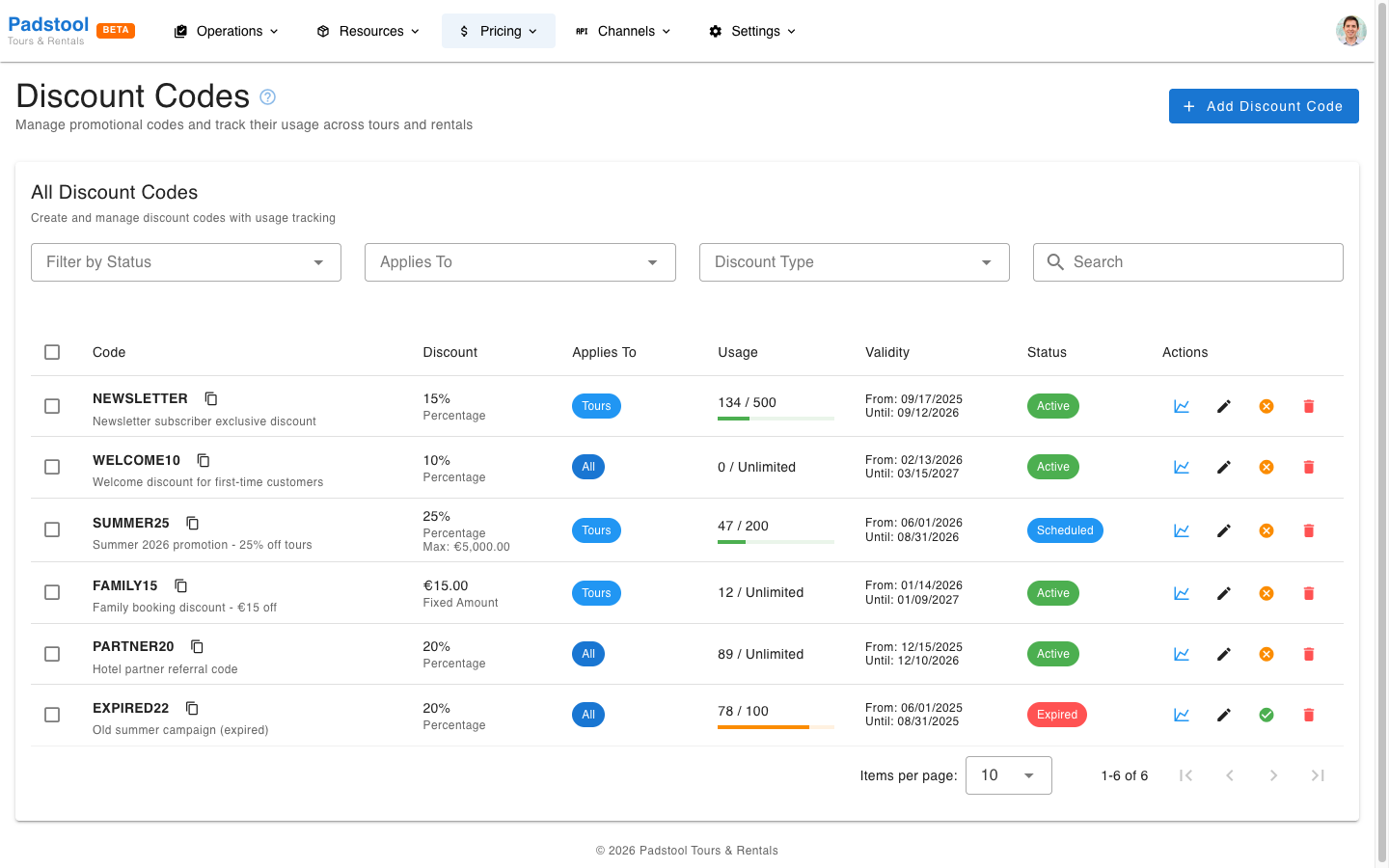Check the FAMILY15 row checkbox
The height and width of the screenshot is (868, 1389).
[x=52, y=592]
